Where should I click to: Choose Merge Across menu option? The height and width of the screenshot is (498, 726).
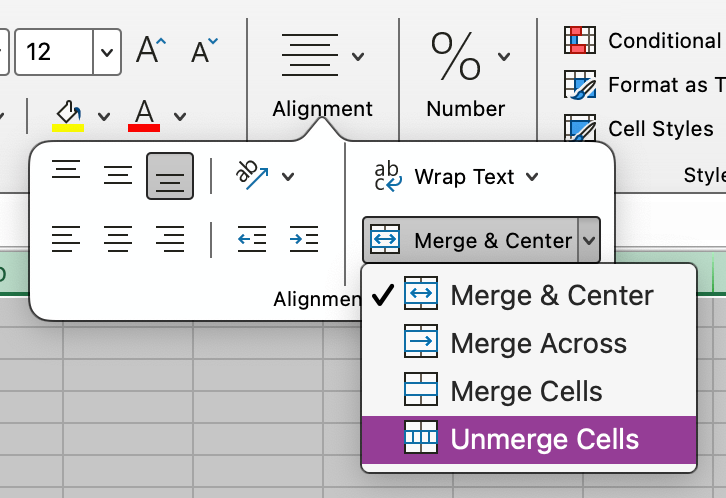click(538, 344)
